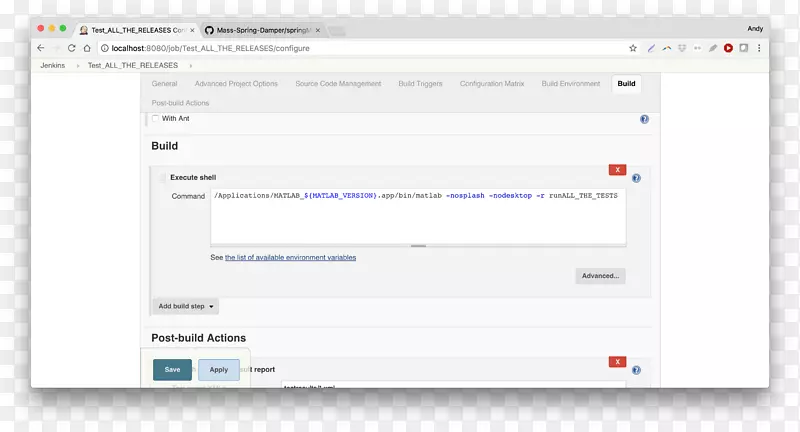Bookmark this page with the star icon
The image size is (800, 432).
pos(632,48)
